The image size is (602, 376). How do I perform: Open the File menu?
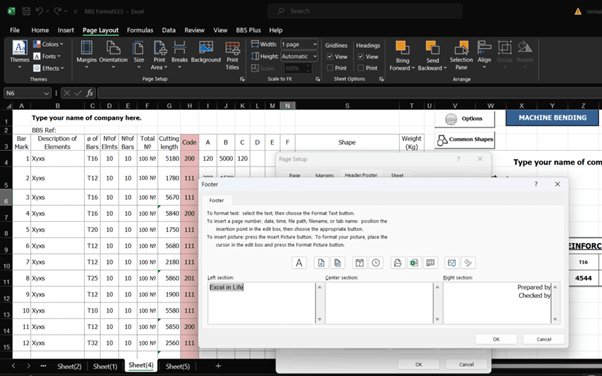pos(15,30)
